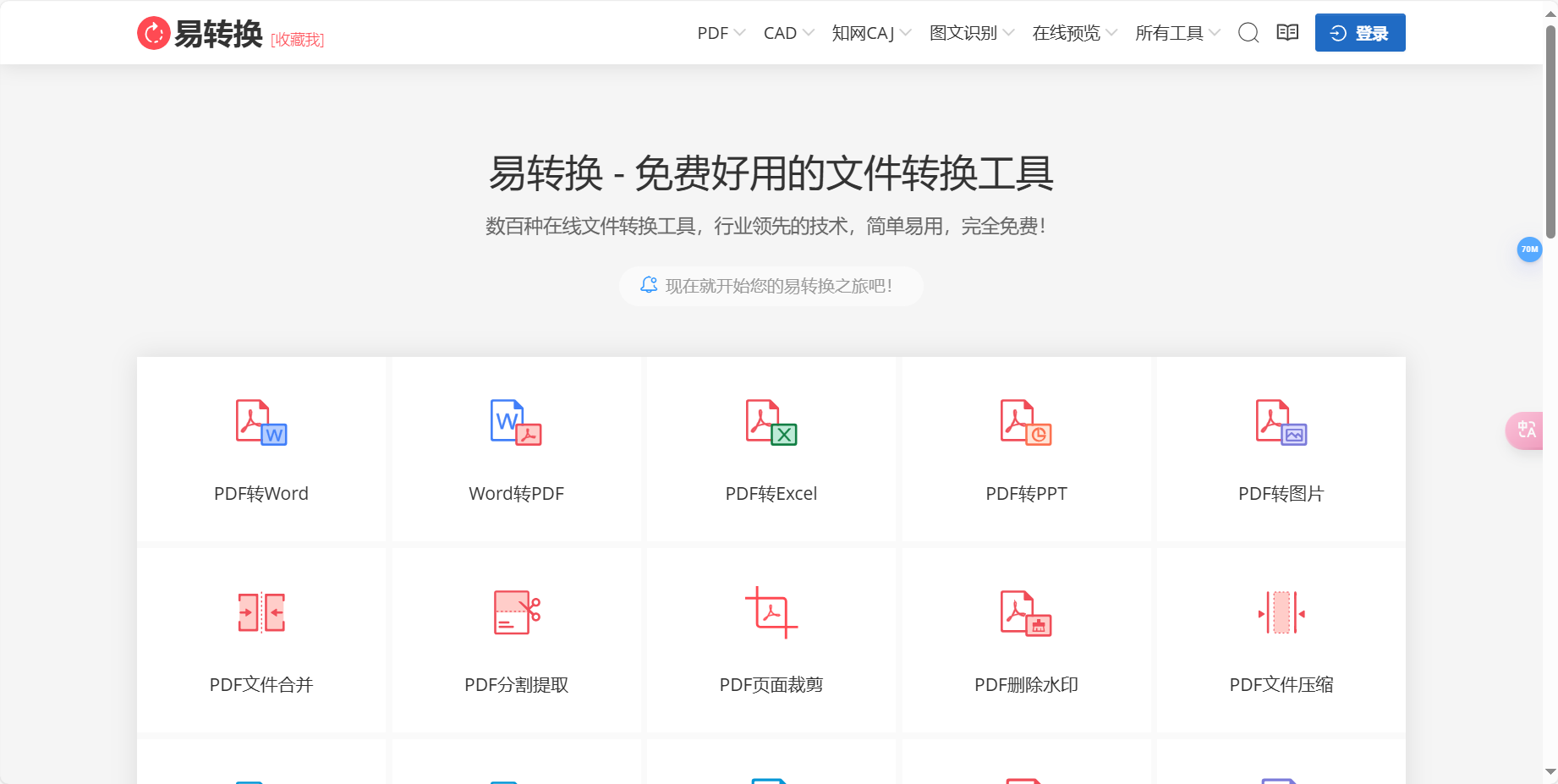This screenshot has width=1558, height=784.
Task: Click the 现在就开始您的易转换之旅 notification banner
Action: click(x=771, y=286)
